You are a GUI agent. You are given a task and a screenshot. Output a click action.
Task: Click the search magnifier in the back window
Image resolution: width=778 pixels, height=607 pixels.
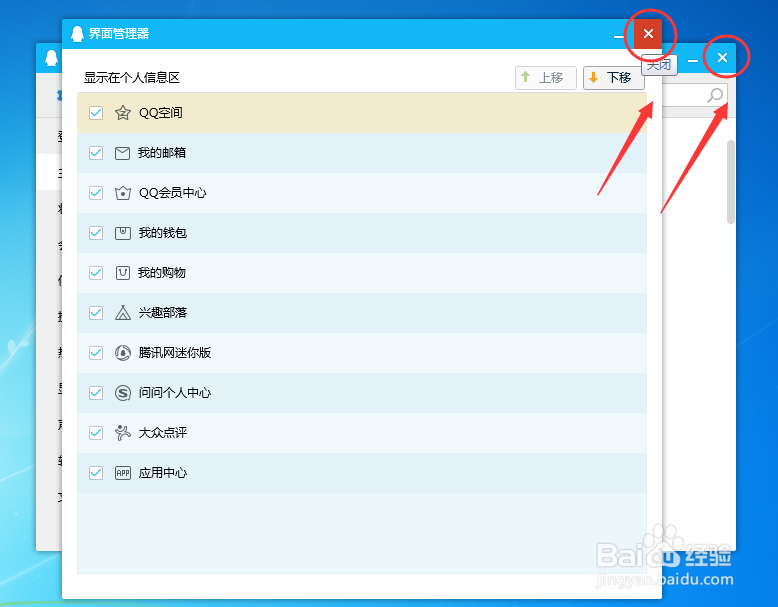click(x=715, y=95)
